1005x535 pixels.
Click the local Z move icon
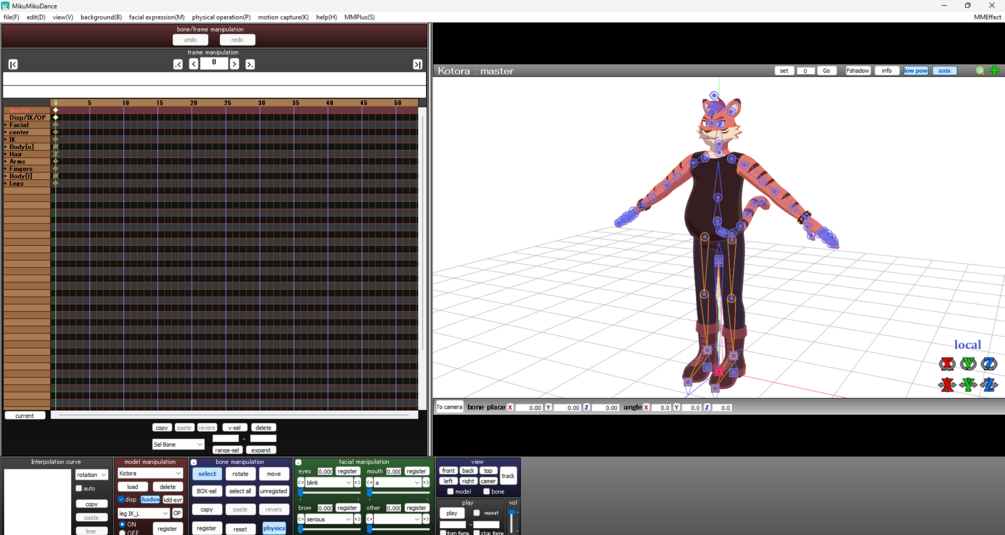(989, 385)
